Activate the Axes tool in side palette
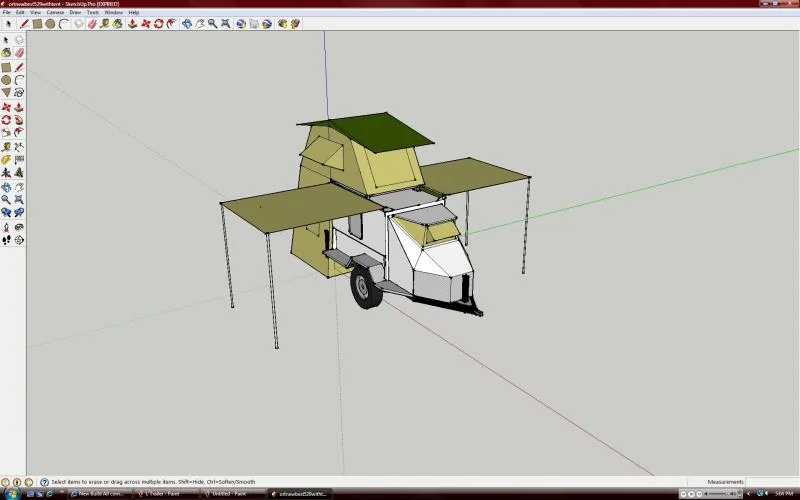 (6, 172)
